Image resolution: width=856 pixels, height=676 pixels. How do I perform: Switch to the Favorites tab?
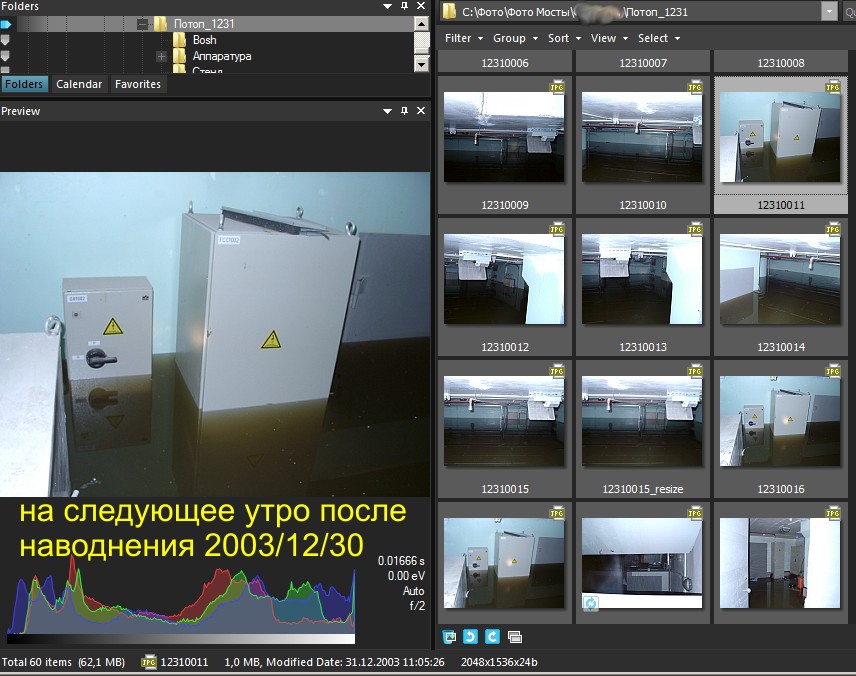pos(138,84)
